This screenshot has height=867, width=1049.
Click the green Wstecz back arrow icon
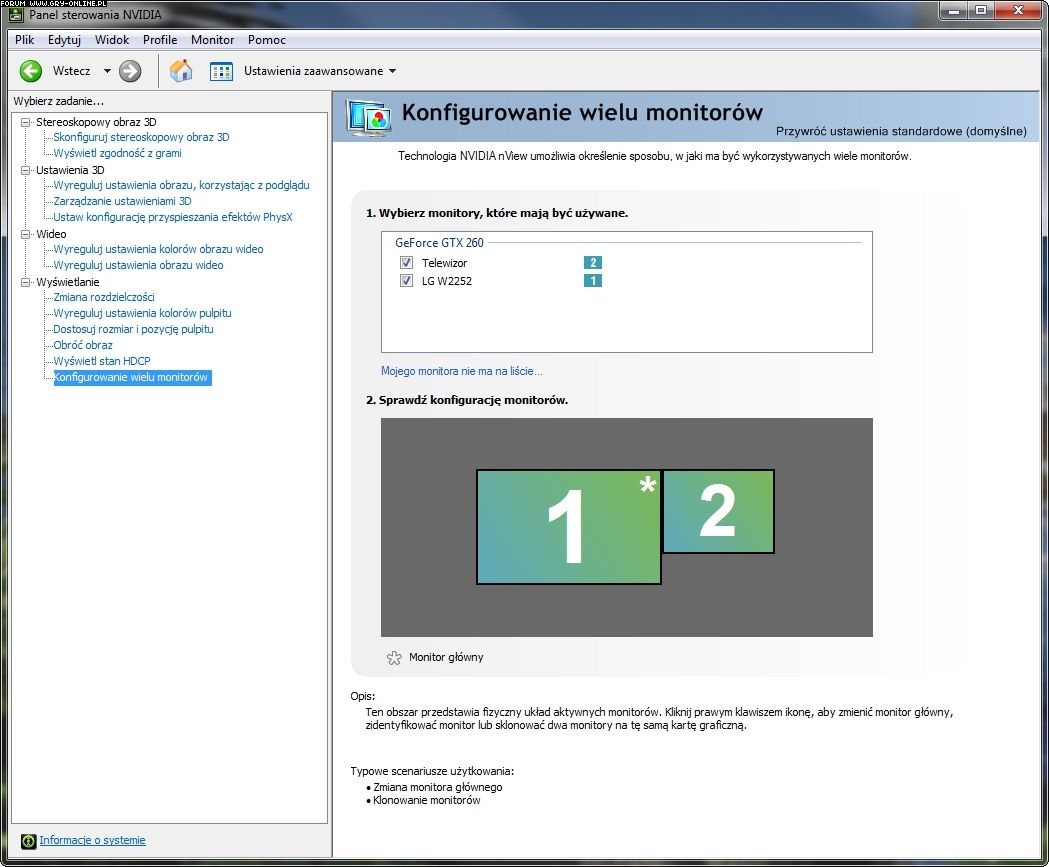pos(31,71)
